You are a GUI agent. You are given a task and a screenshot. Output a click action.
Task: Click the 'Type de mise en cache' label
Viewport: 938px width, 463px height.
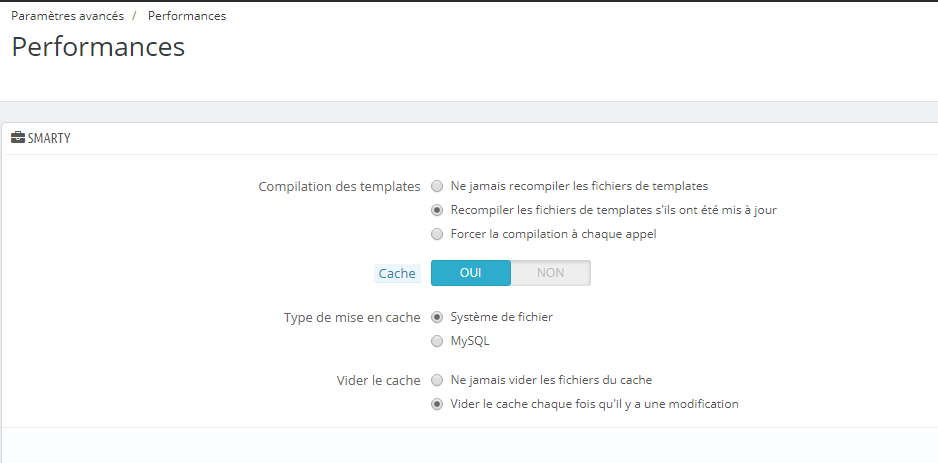click(352, 317)
